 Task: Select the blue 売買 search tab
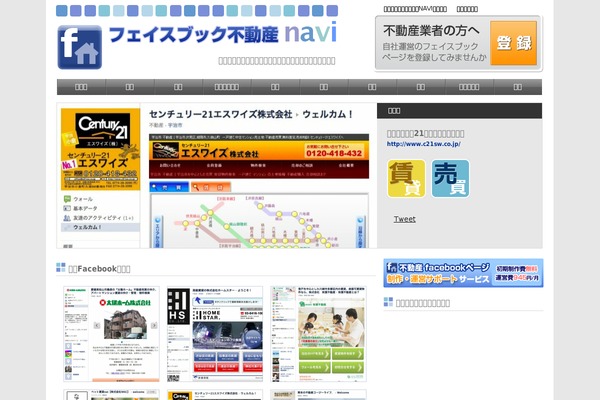[x=169, y=187]
